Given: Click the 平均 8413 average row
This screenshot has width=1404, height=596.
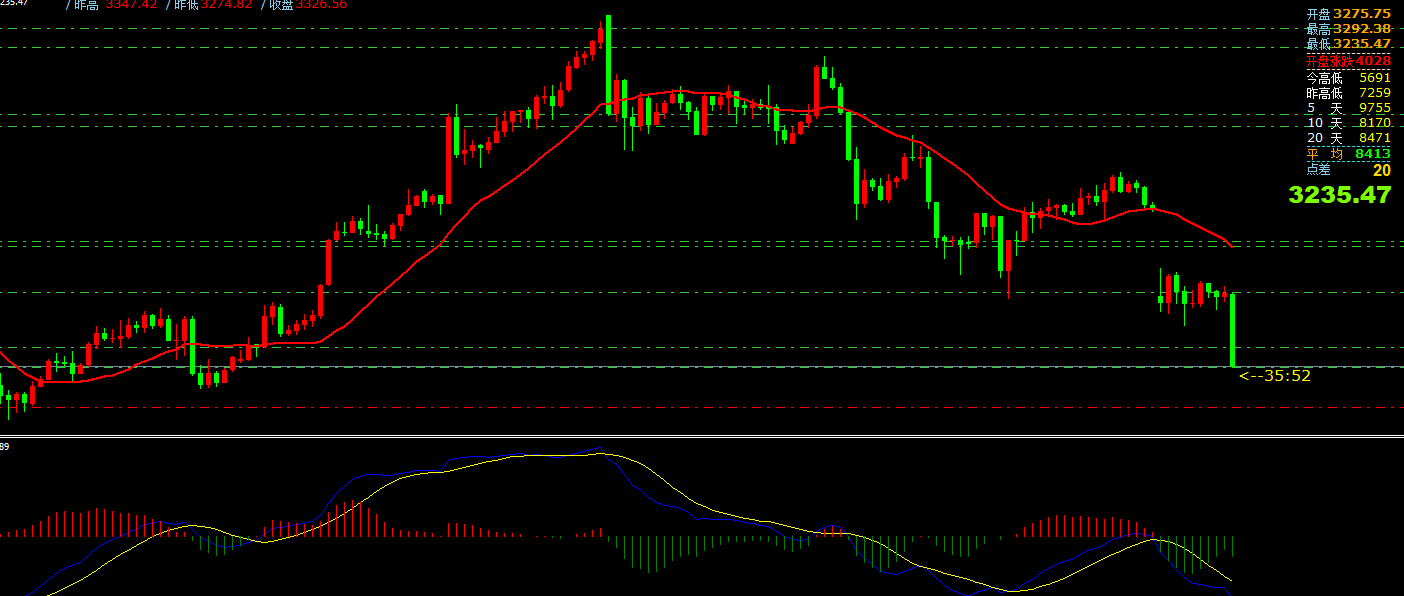Looking at the screenshot, I should [x=1348, y=153].
